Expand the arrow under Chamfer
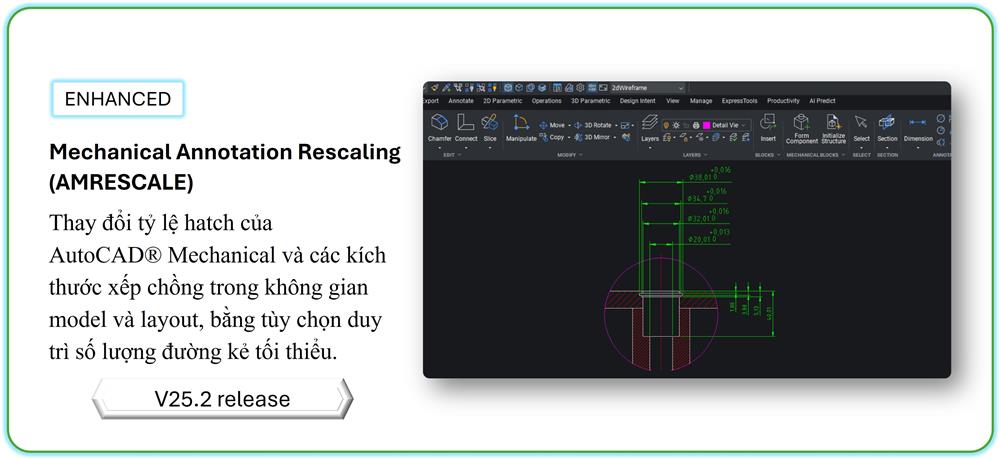1000x459 pixels. [439, 147]
